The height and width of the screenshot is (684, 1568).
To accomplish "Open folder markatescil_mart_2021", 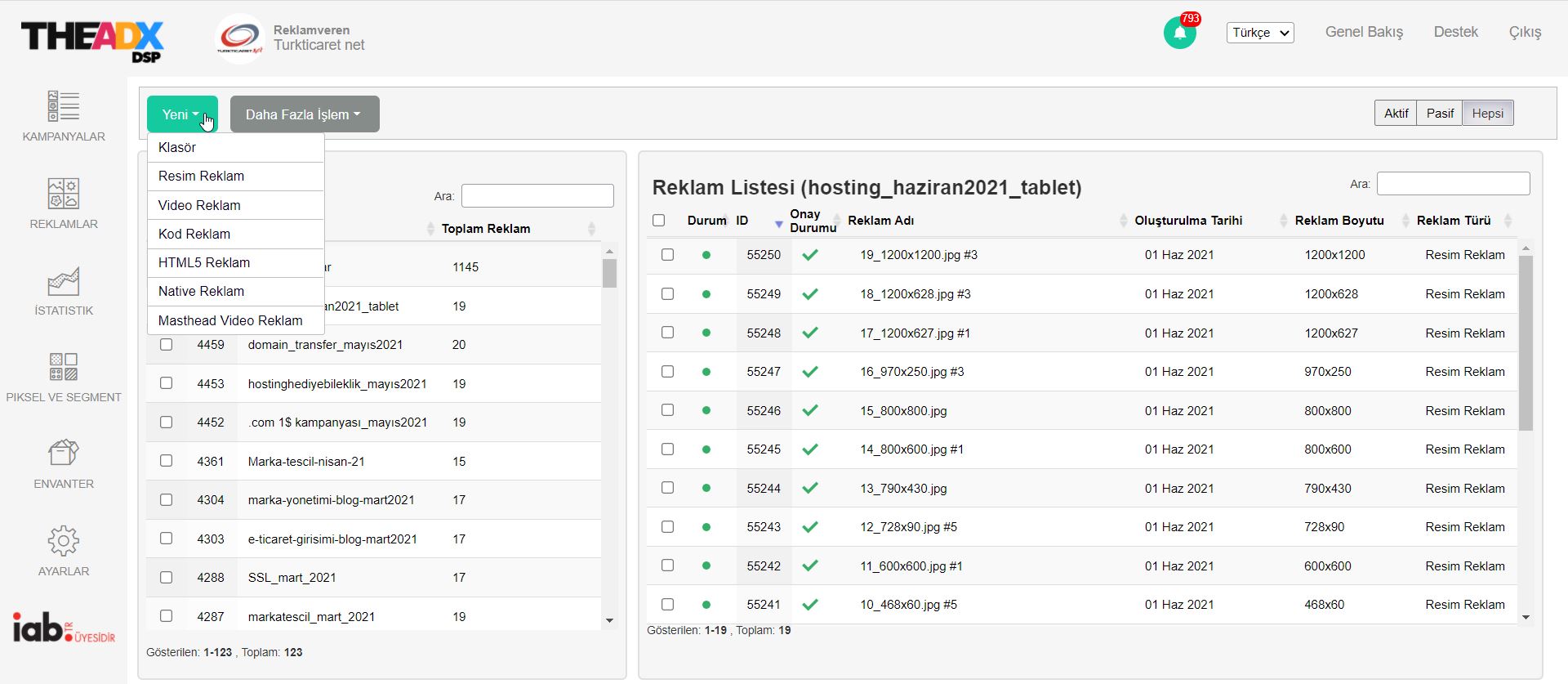I will pyautogui.click(x=311, y=617).
